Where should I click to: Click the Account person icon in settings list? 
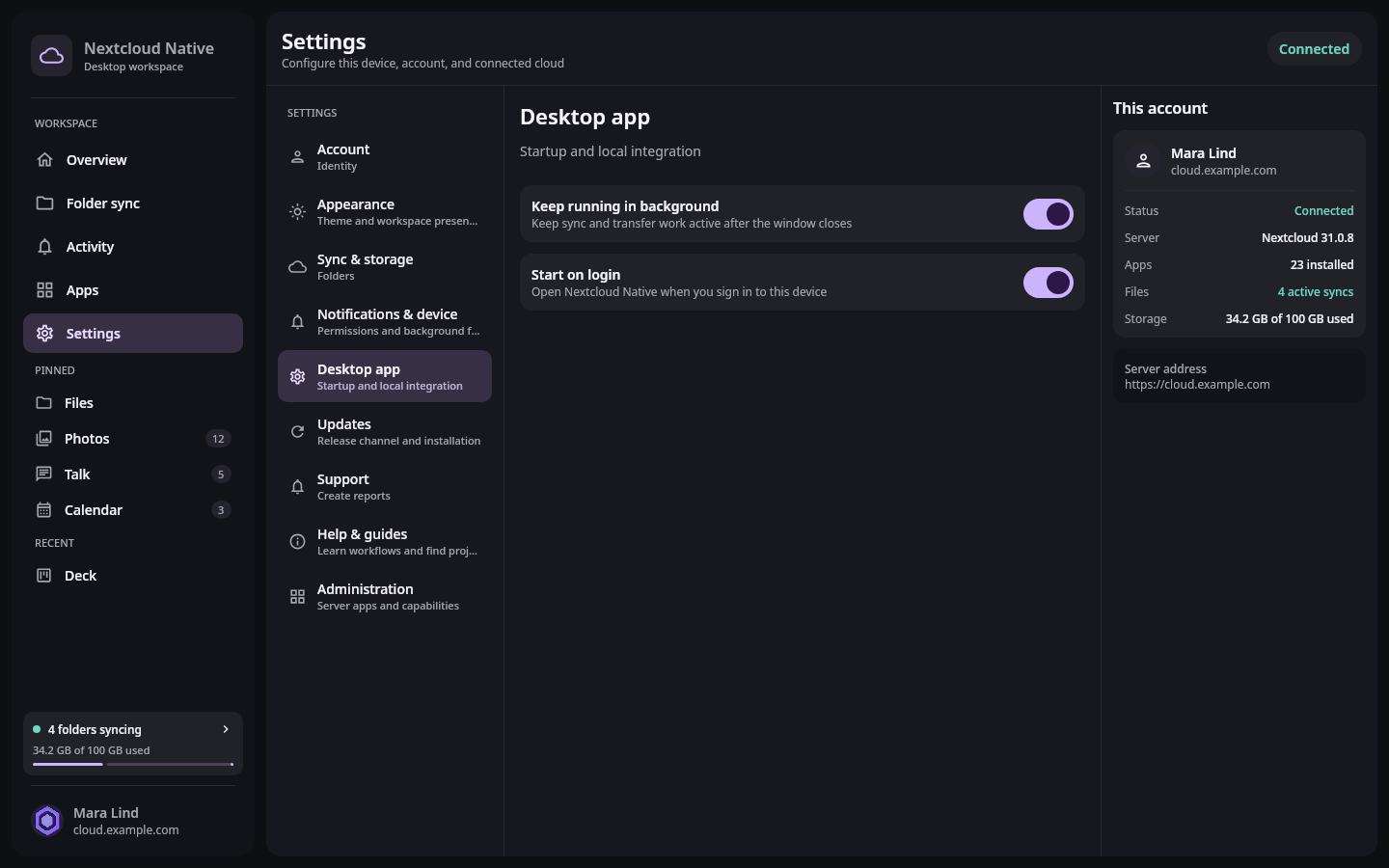coord(297,157)
